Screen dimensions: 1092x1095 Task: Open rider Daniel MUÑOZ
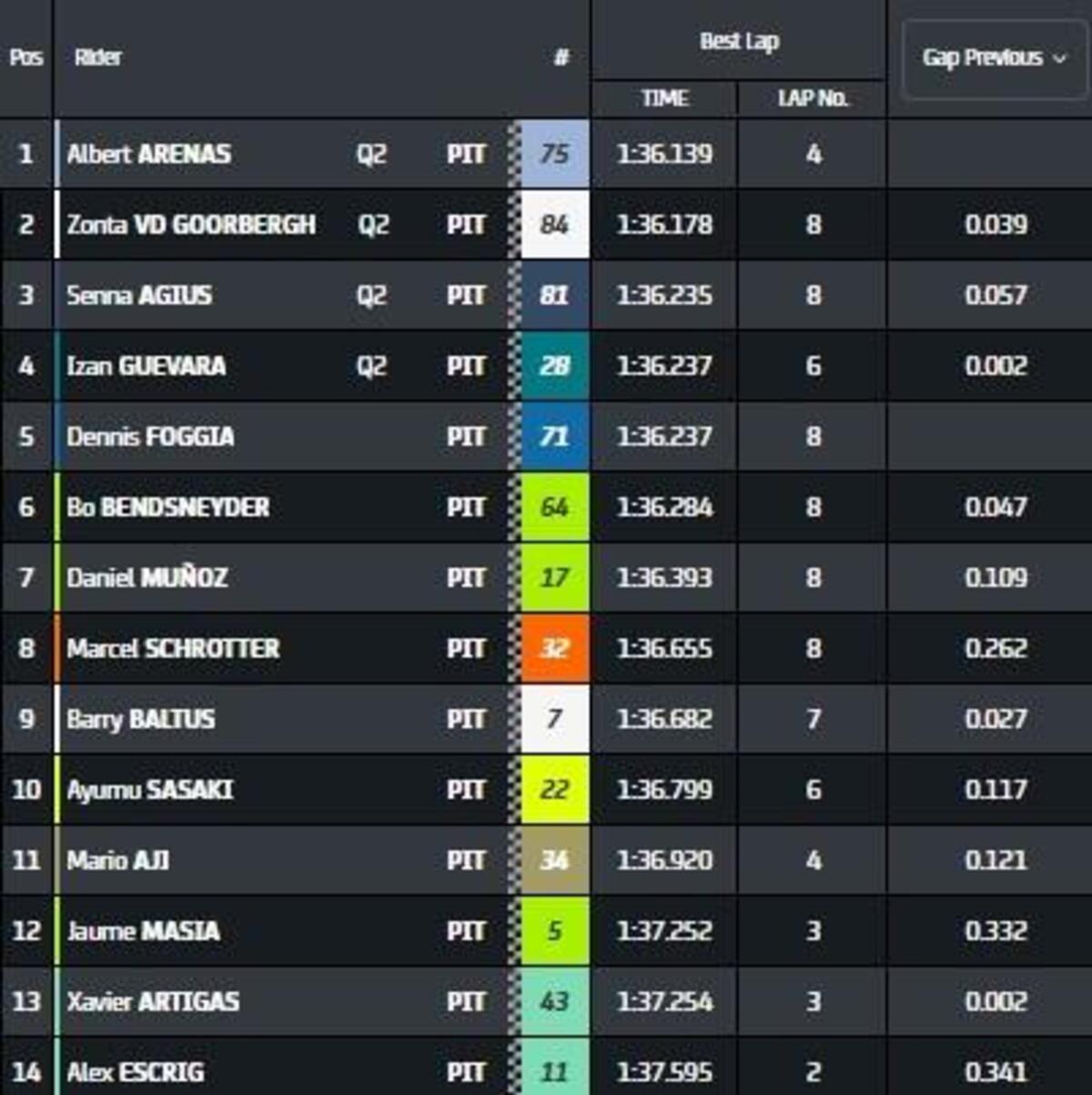point(147,578)
